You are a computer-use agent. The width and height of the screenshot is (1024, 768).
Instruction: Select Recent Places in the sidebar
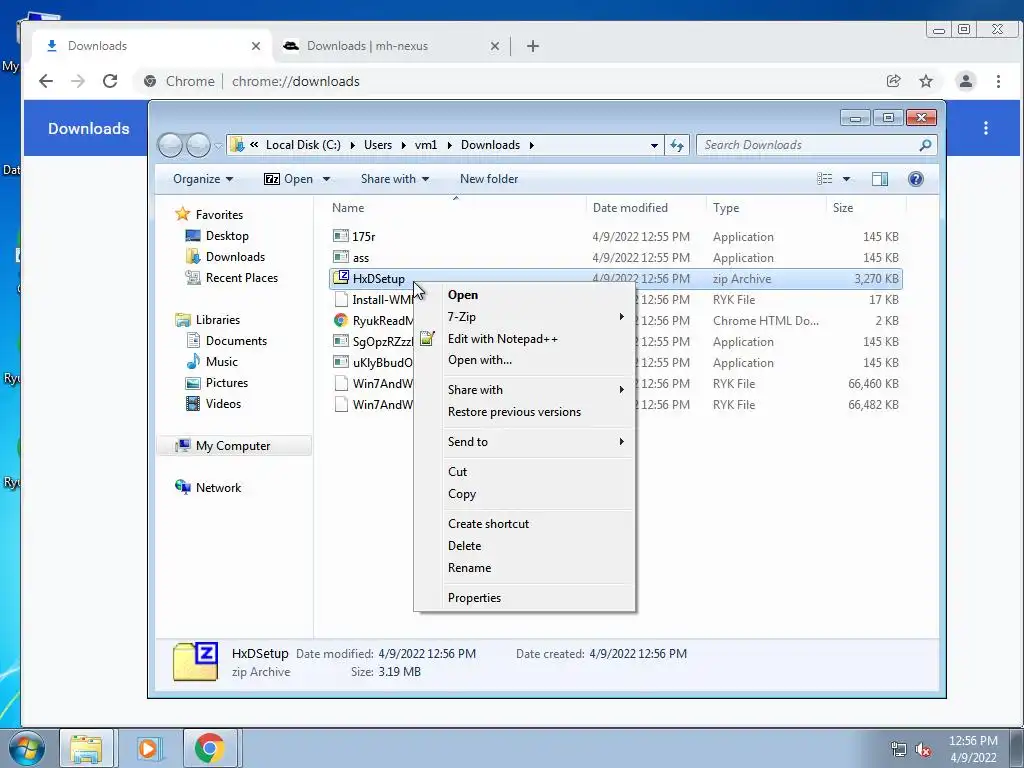coord(242,278)
